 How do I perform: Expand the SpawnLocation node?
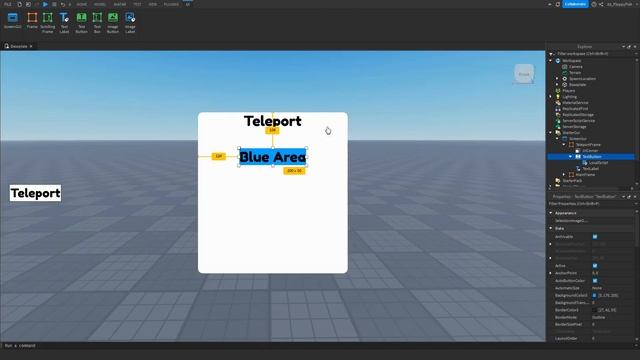coord(557,78)
